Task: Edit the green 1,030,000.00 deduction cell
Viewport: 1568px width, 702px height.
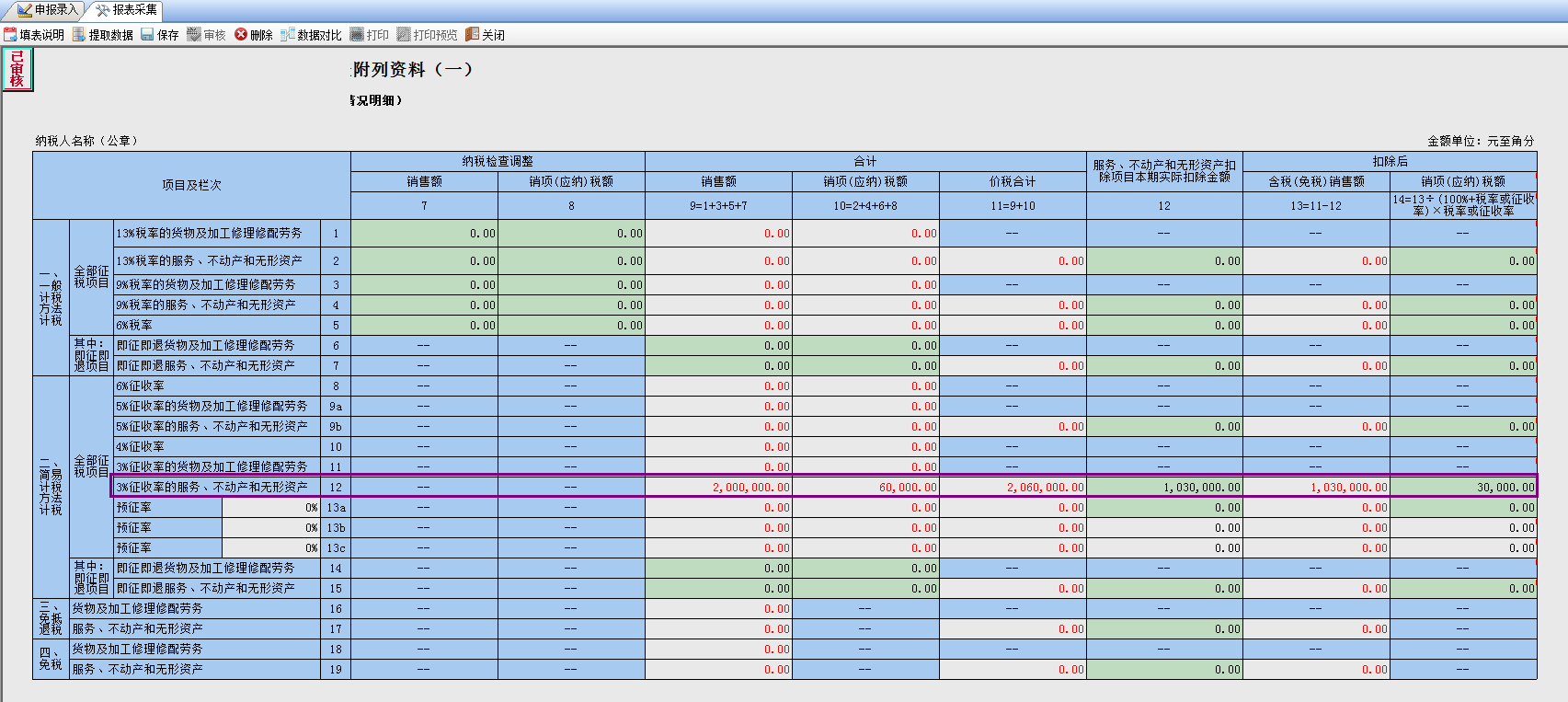Action: click(1164, 487)
